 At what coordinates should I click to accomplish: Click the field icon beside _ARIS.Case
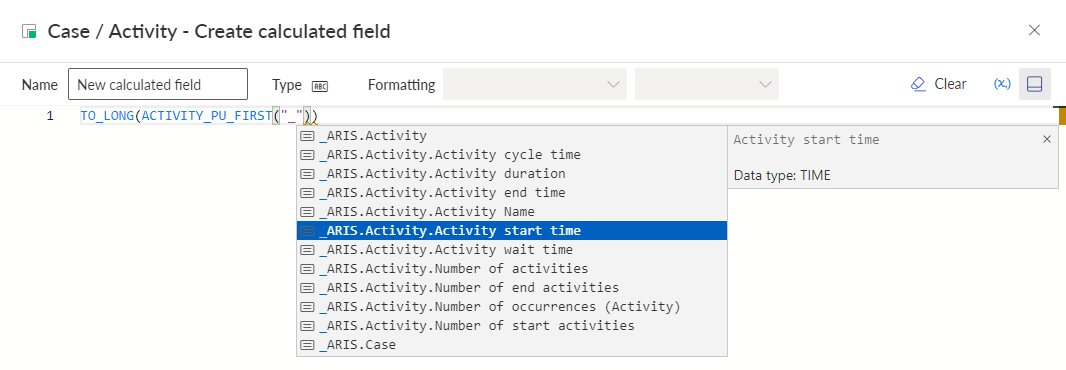coord(307,345)
